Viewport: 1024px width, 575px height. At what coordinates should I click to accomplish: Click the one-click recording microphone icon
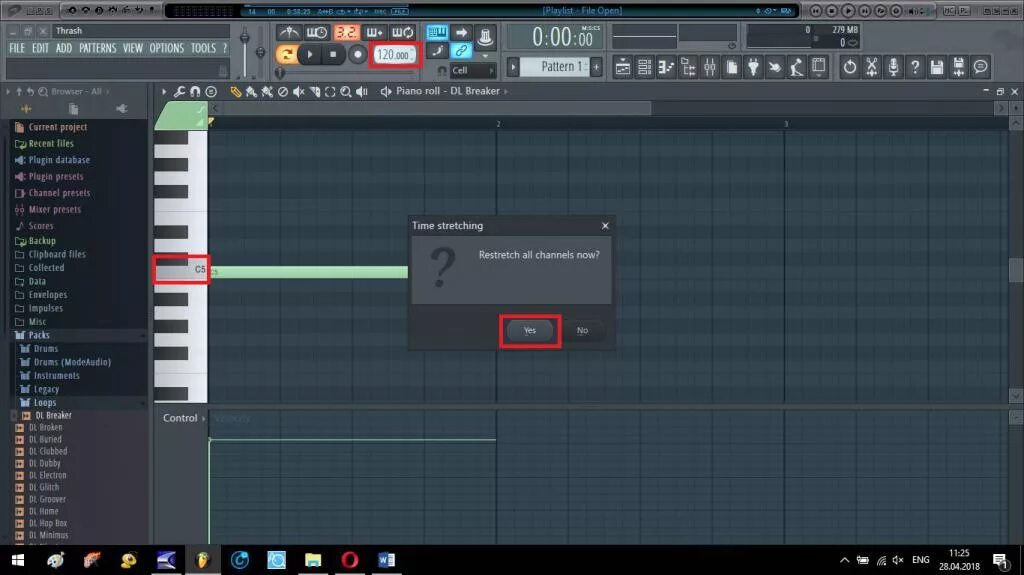tap(893, 67)
